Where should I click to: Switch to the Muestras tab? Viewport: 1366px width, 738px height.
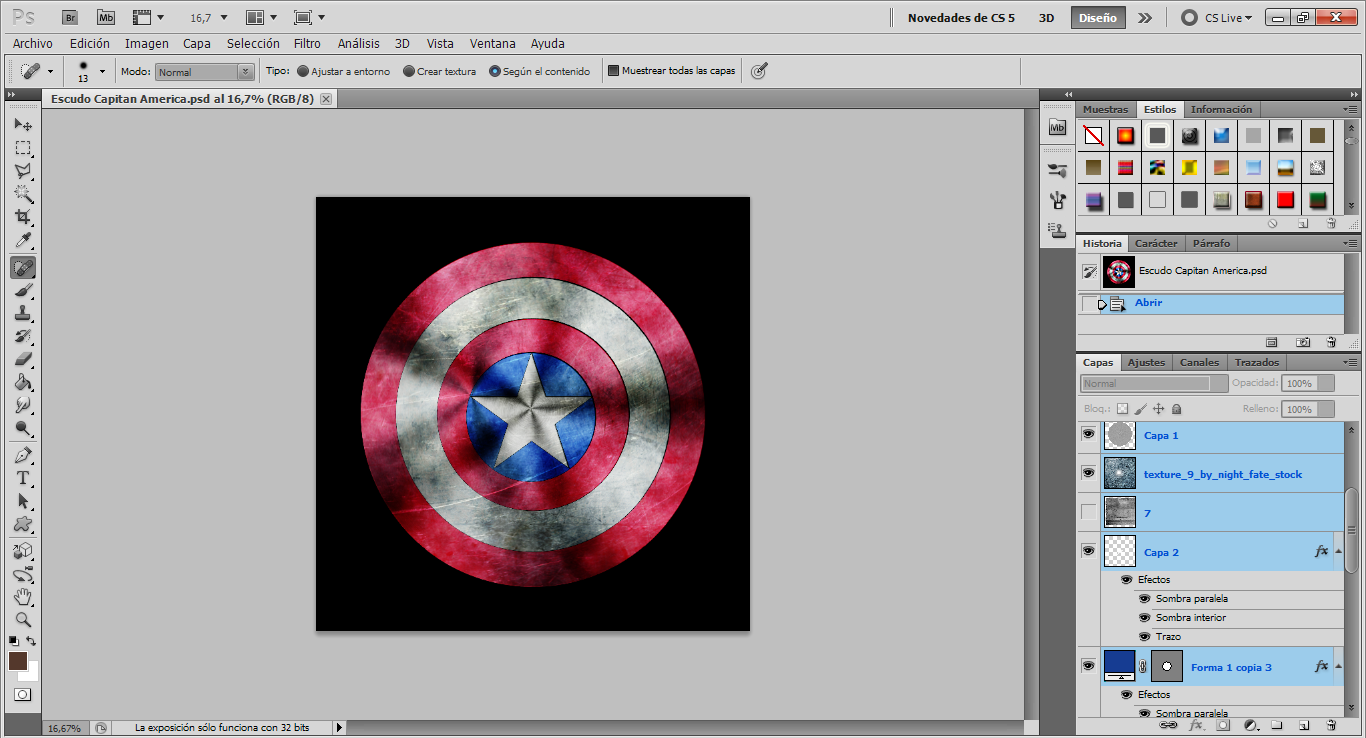point(1105,109)
